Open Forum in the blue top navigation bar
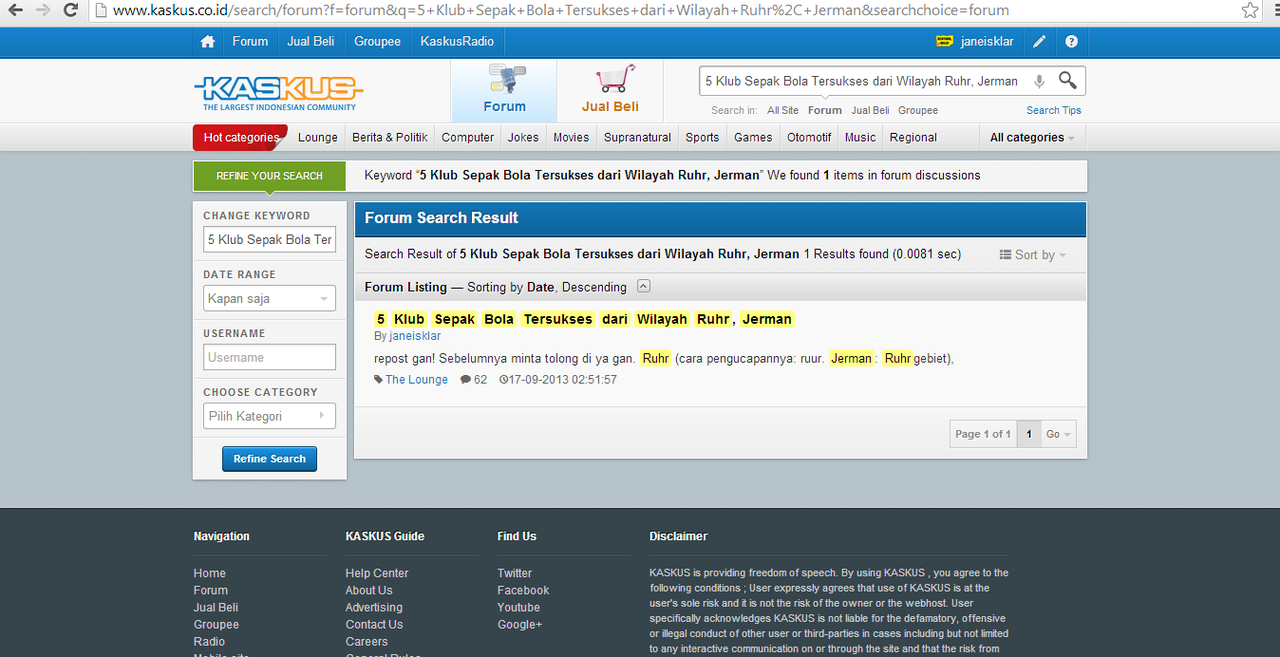 click(x=250, y=42)
